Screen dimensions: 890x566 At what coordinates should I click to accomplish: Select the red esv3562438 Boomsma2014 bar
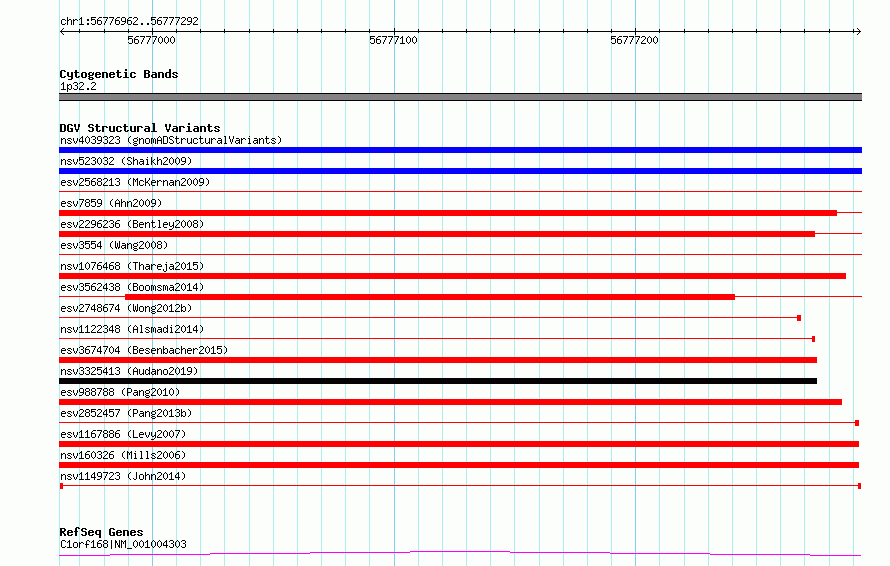click(430, 297)
